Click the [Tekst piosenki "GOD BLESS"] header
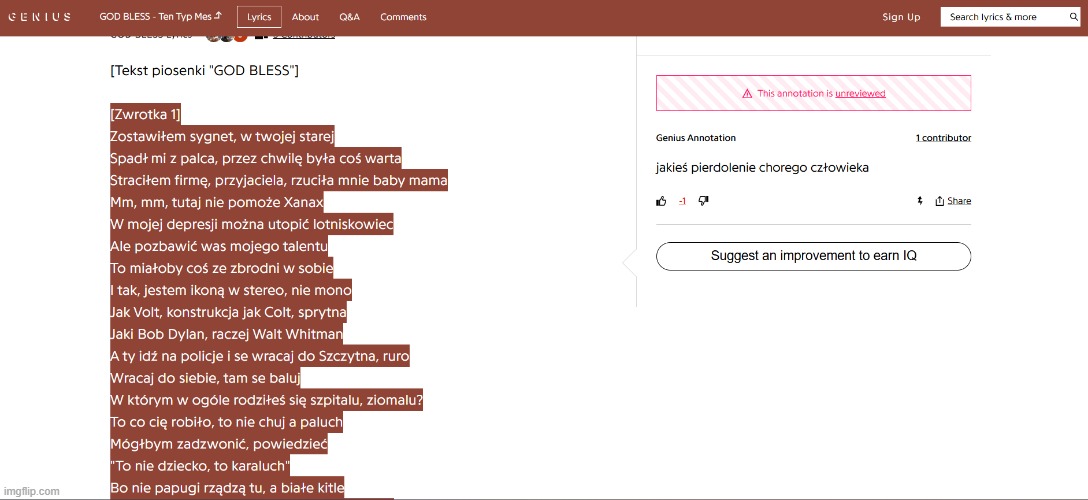This screenshot has height=500, width=1088. 205,71
